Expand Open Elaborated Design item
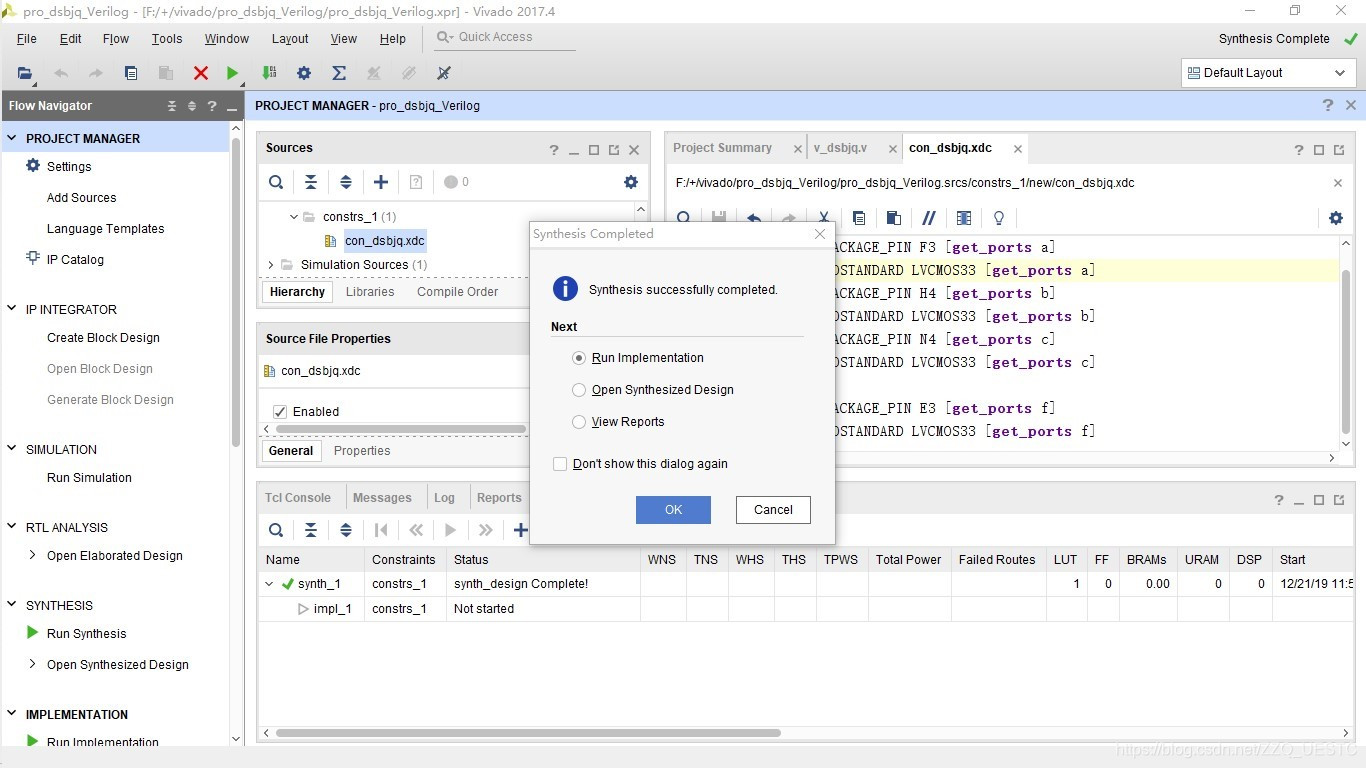 [x=32, y=555]
